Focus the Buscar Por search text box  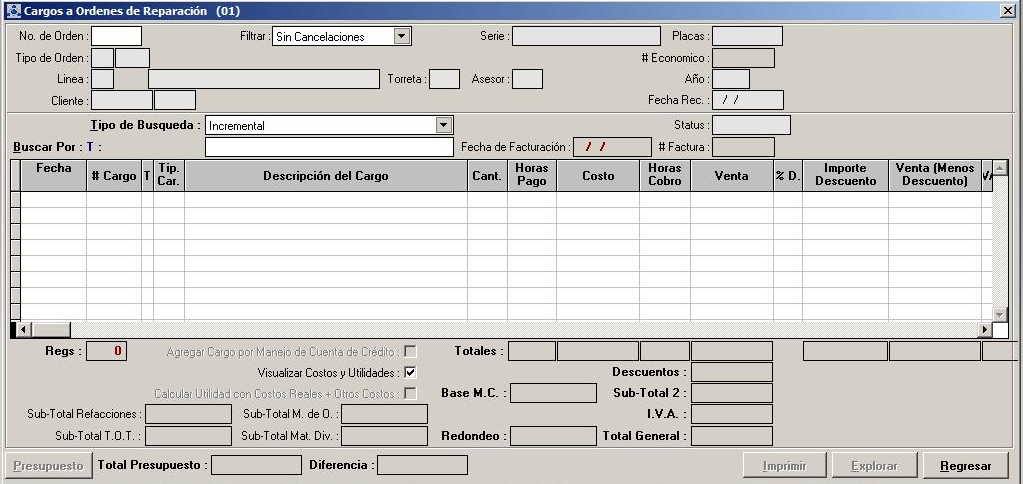[x=329, y=148]
